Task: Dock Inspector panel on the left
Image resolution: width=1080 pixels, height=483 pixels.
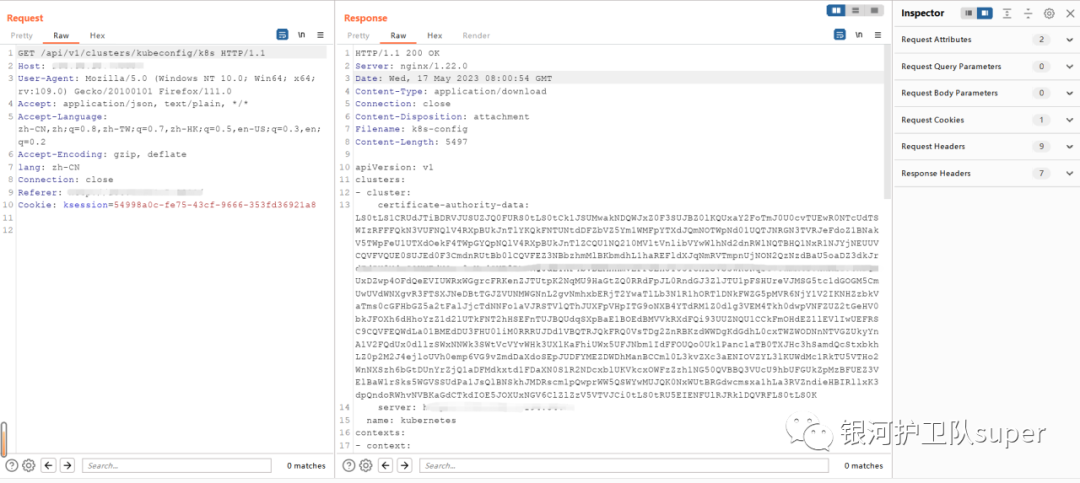Action: tap(968, 13)
